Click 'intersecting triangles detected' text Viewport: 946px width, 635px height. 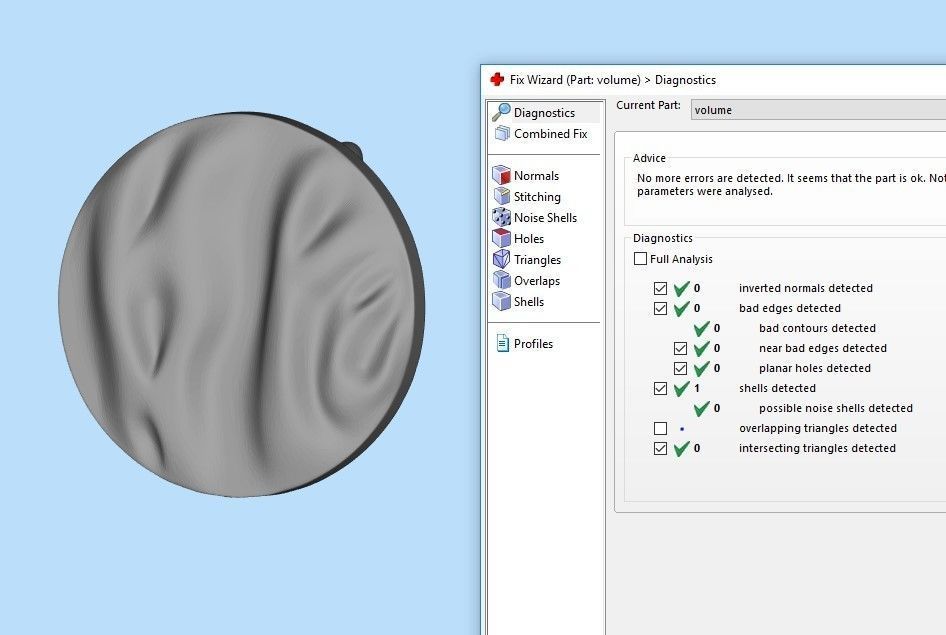click(x=817, y=448)
